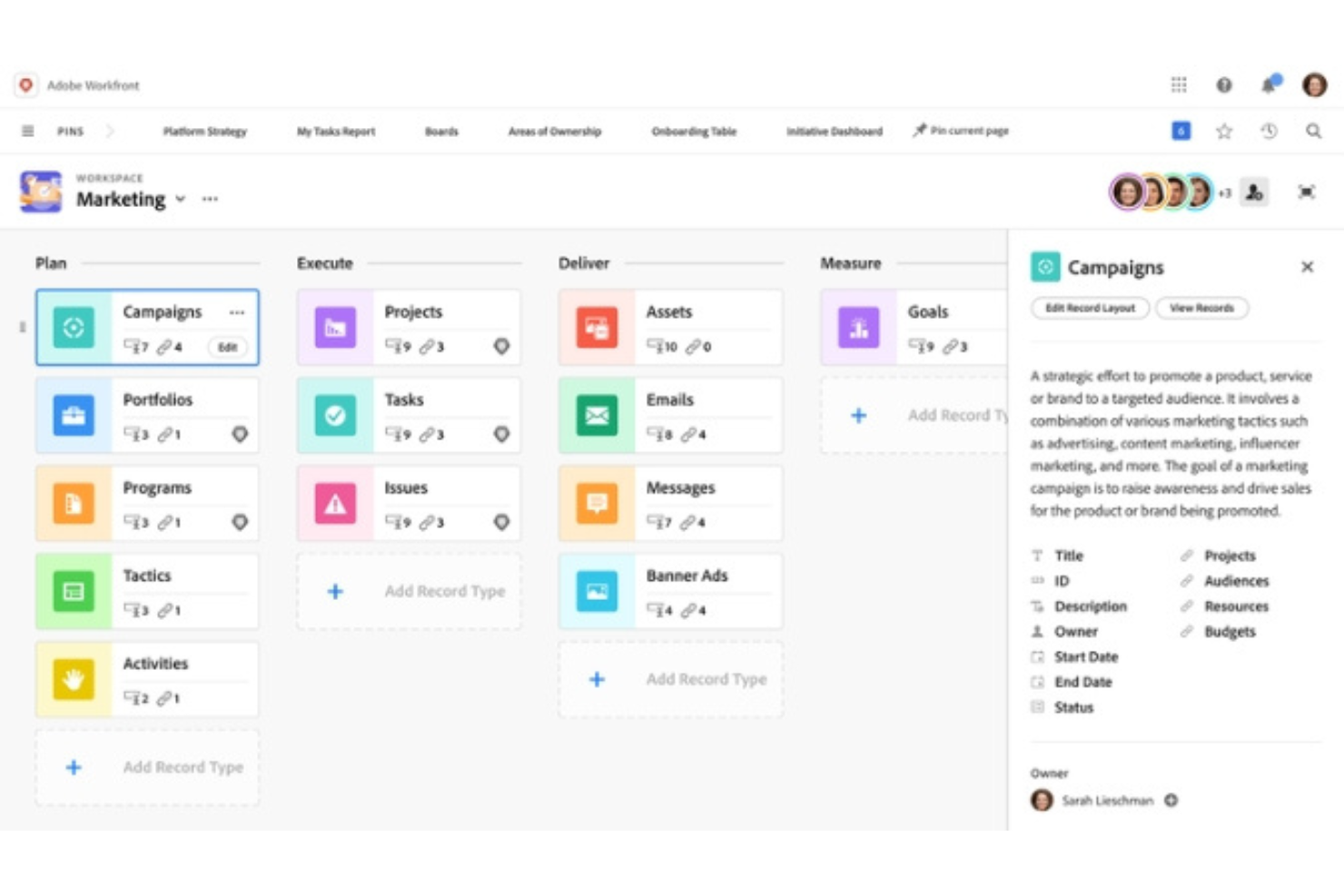
Task: Click the Start Date field
Action: point(1086,656)
